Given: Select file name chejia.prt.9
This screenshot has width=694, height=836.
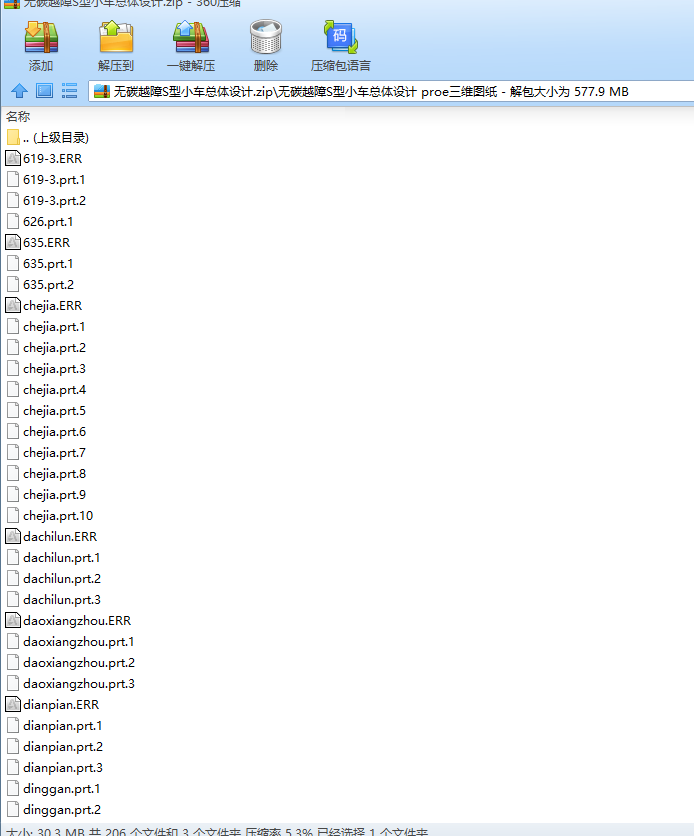Looking at the screenshot, I should coord(54,495).
